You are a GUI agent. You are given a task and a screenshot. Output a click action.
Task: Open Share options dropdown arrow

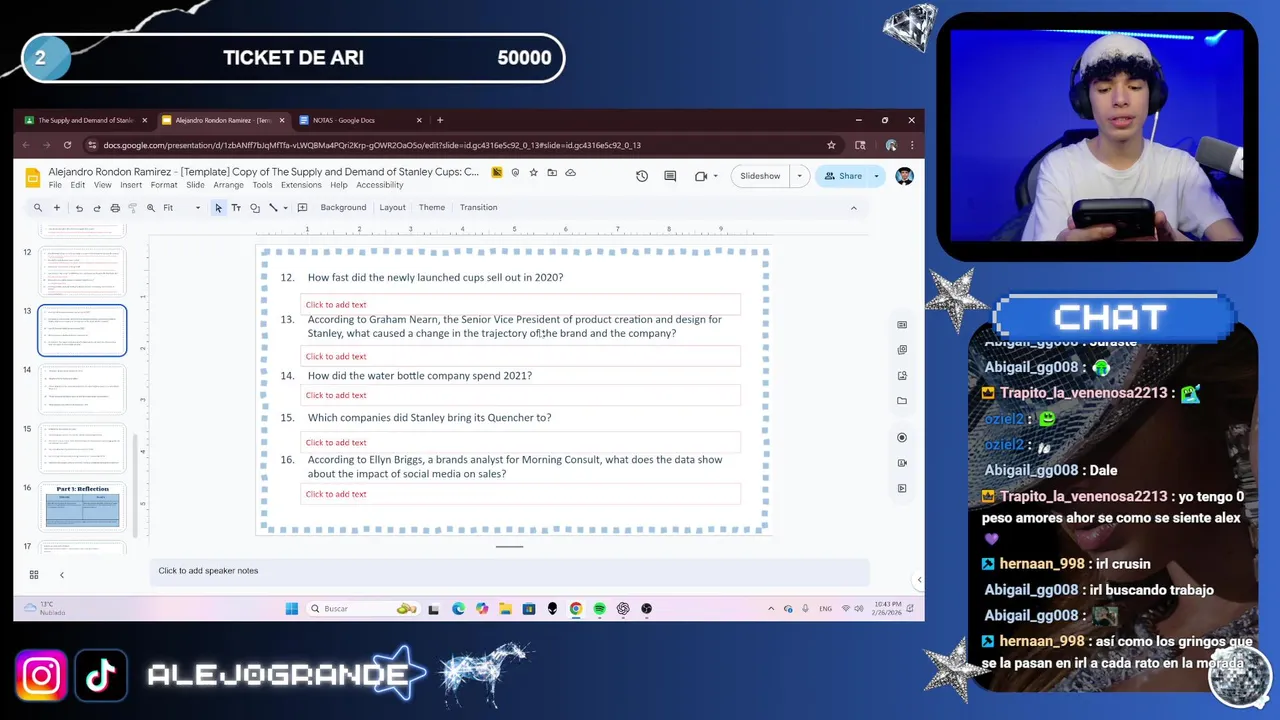tap(876, 176)
